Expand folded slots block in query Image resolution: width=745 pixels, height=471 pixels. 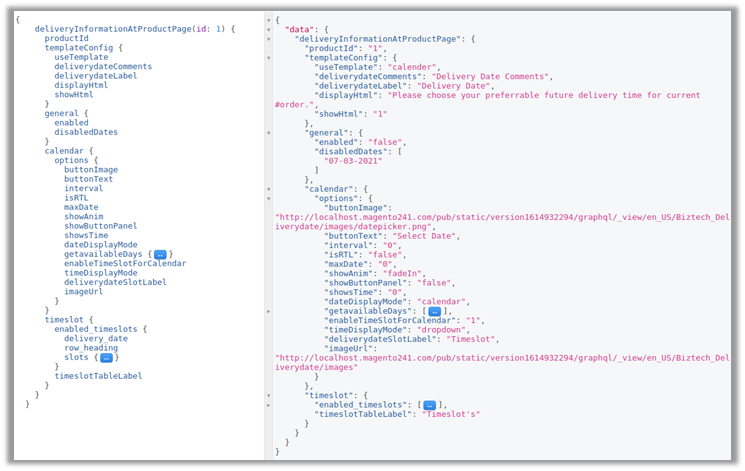coord(105,357)
